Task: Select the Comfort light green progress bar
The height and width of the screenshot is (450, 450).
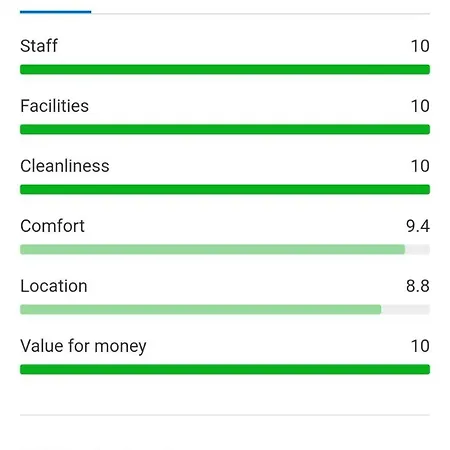Action: (213, 249)
